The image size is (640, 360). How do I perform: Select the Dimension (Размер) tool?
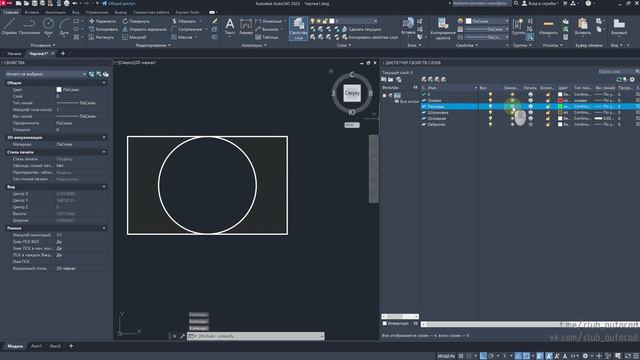click(246, 27)
